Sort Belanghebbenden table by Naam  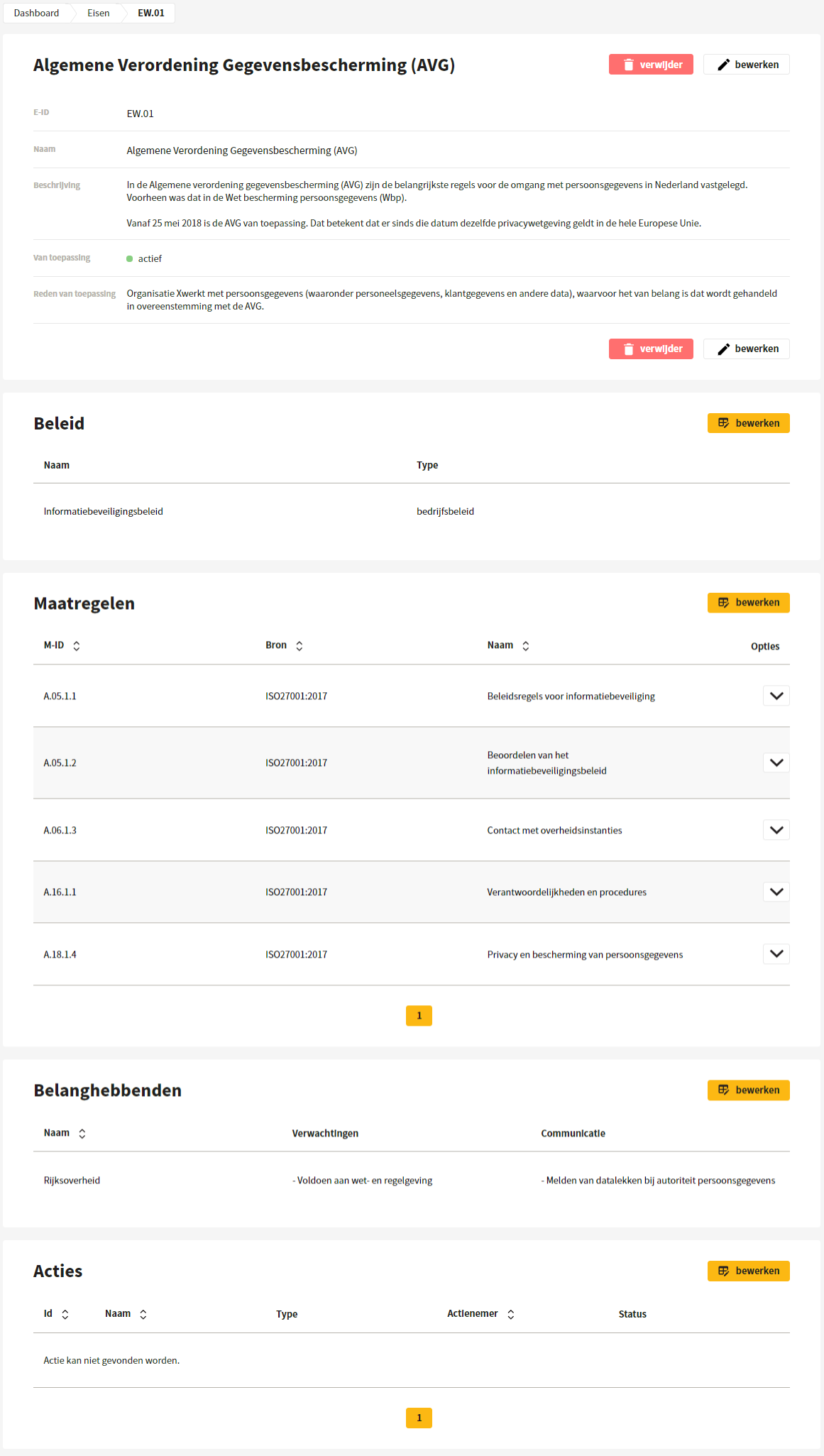click(x=82, y=1133)
